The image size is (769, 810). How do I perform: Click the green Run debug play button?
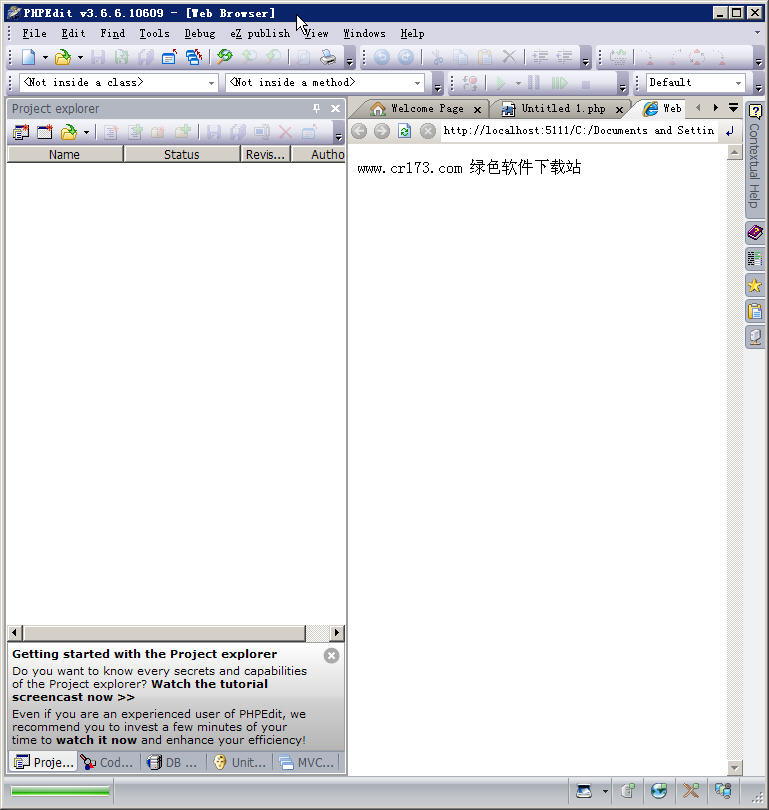(x=500, y=83)
